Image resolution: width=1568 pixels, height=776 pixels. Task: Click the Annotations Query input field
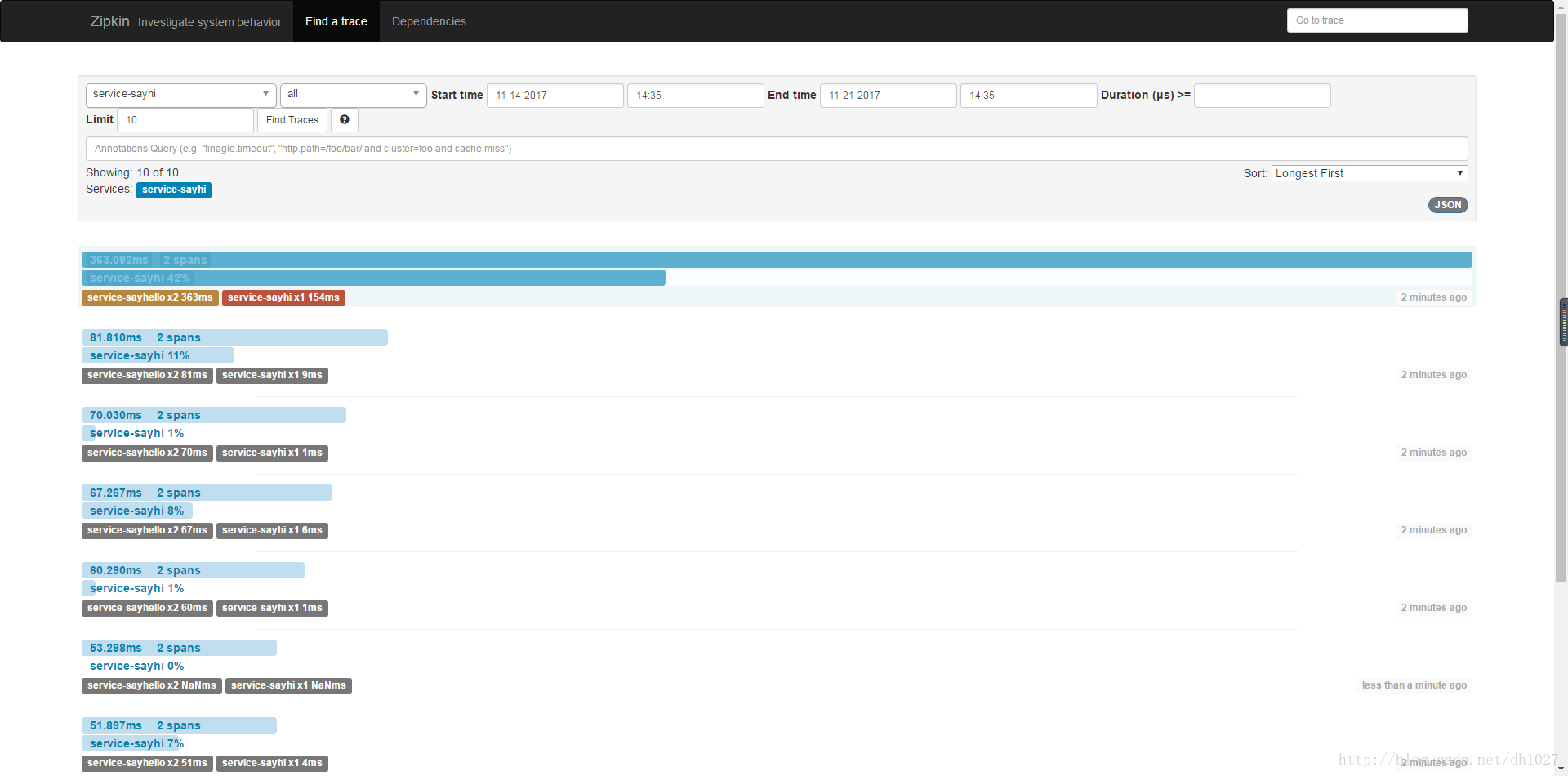[777, 149]
